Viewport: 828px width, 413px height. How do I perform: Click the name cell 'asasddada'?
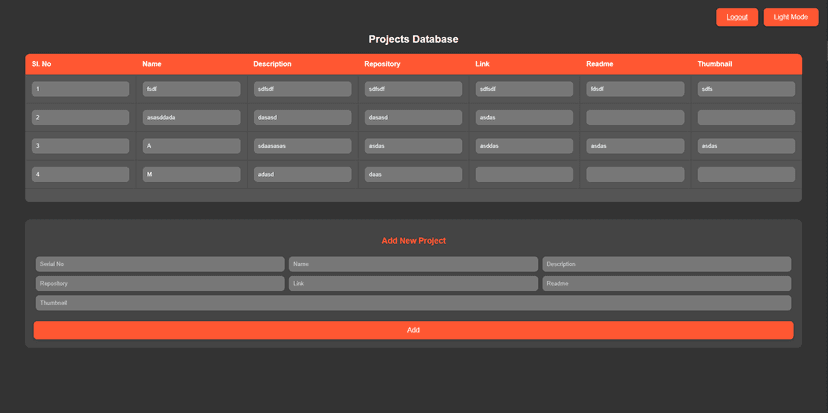coord(192,117)
